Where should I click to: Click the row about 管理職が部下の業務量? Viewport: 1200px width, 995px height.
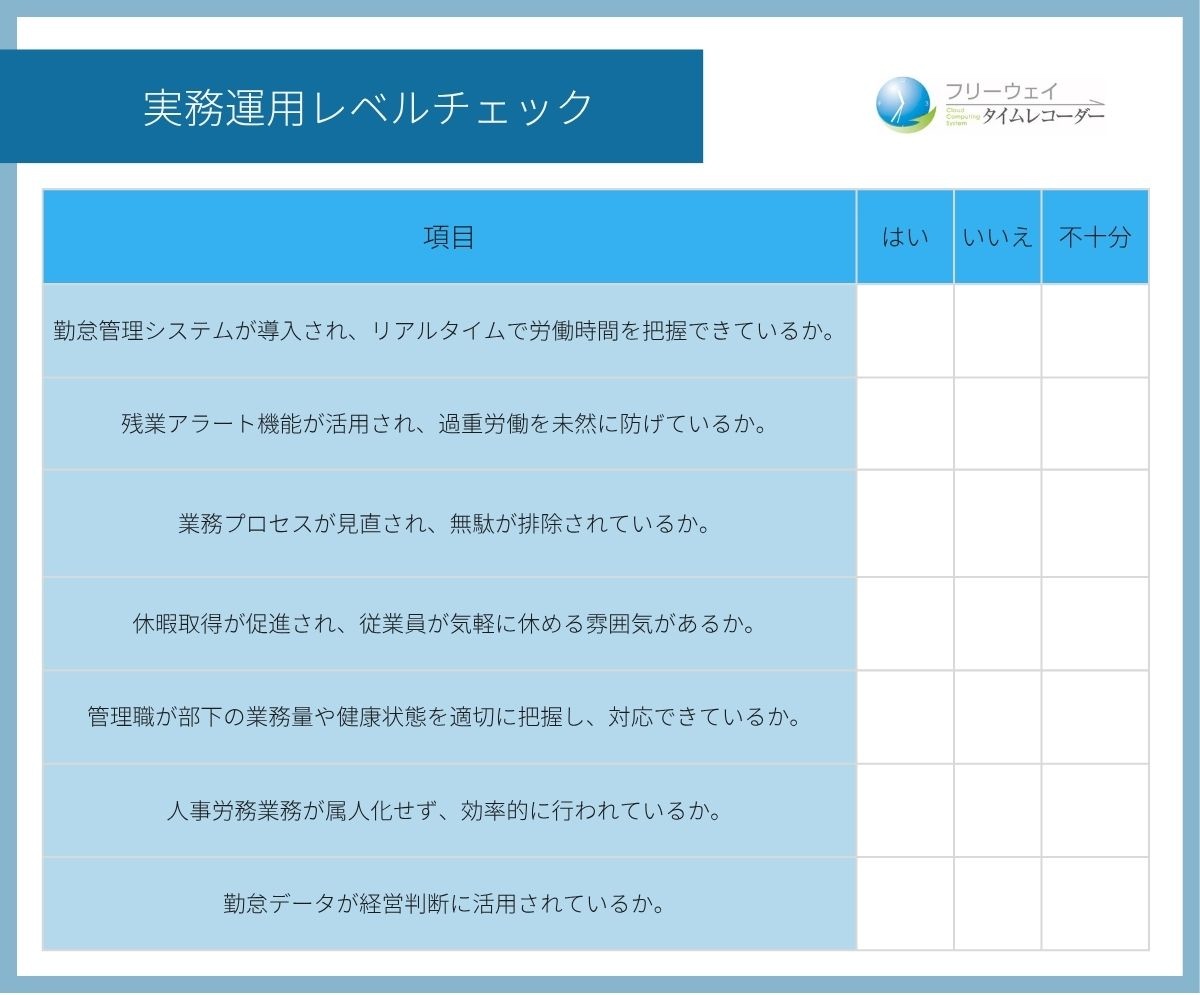tap(449, 717)
